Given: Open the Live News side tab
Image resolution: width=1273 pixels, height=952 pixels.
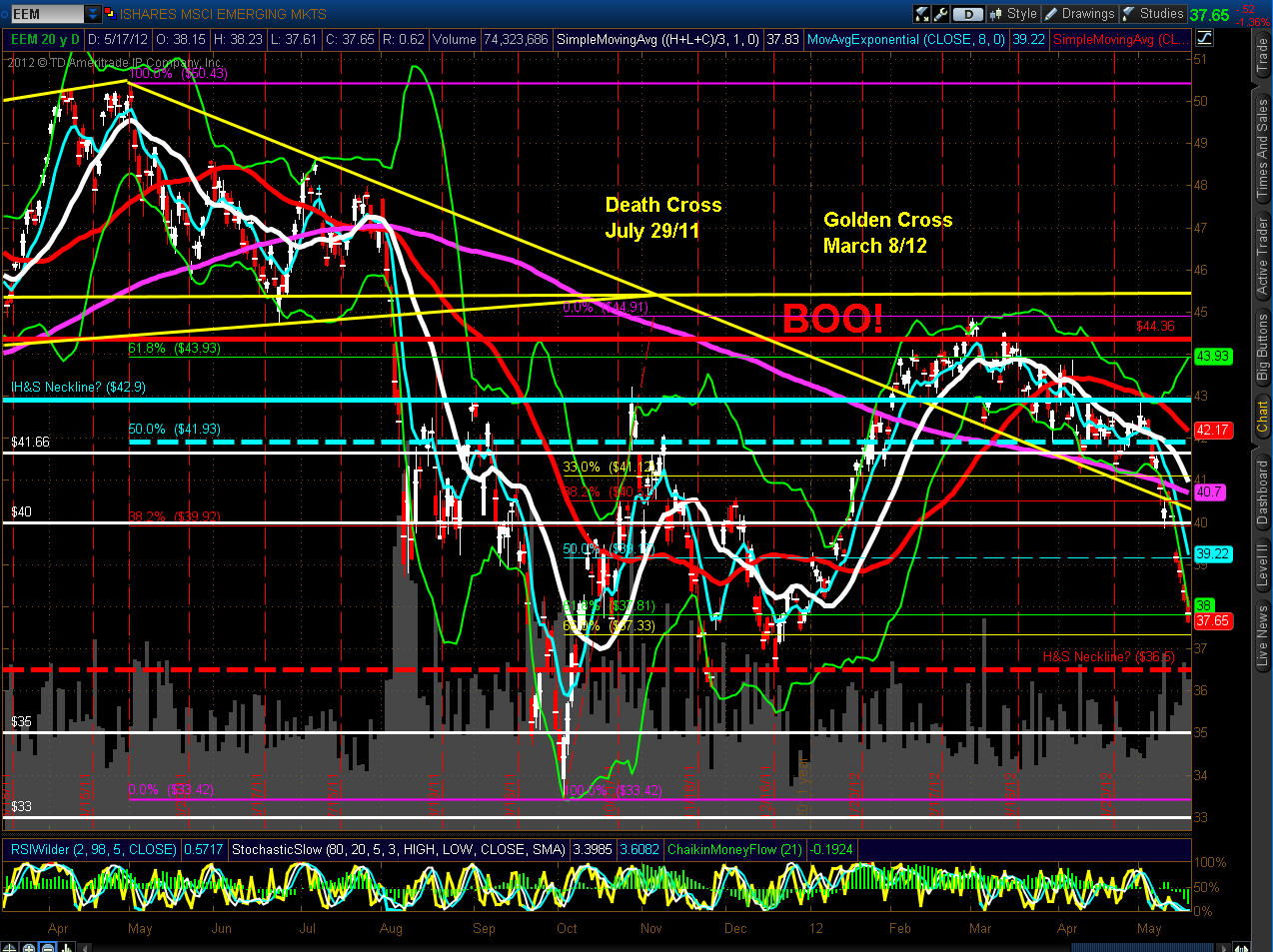Looking at the screenshot, I should click(x=1262, y=634).
